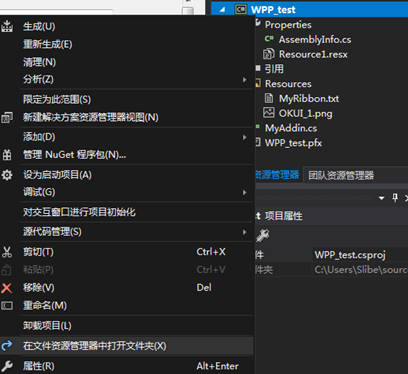The image size is (408, 374).
Task: Select MyAddin.cs in the tree
Action: [x=291, y=128]
